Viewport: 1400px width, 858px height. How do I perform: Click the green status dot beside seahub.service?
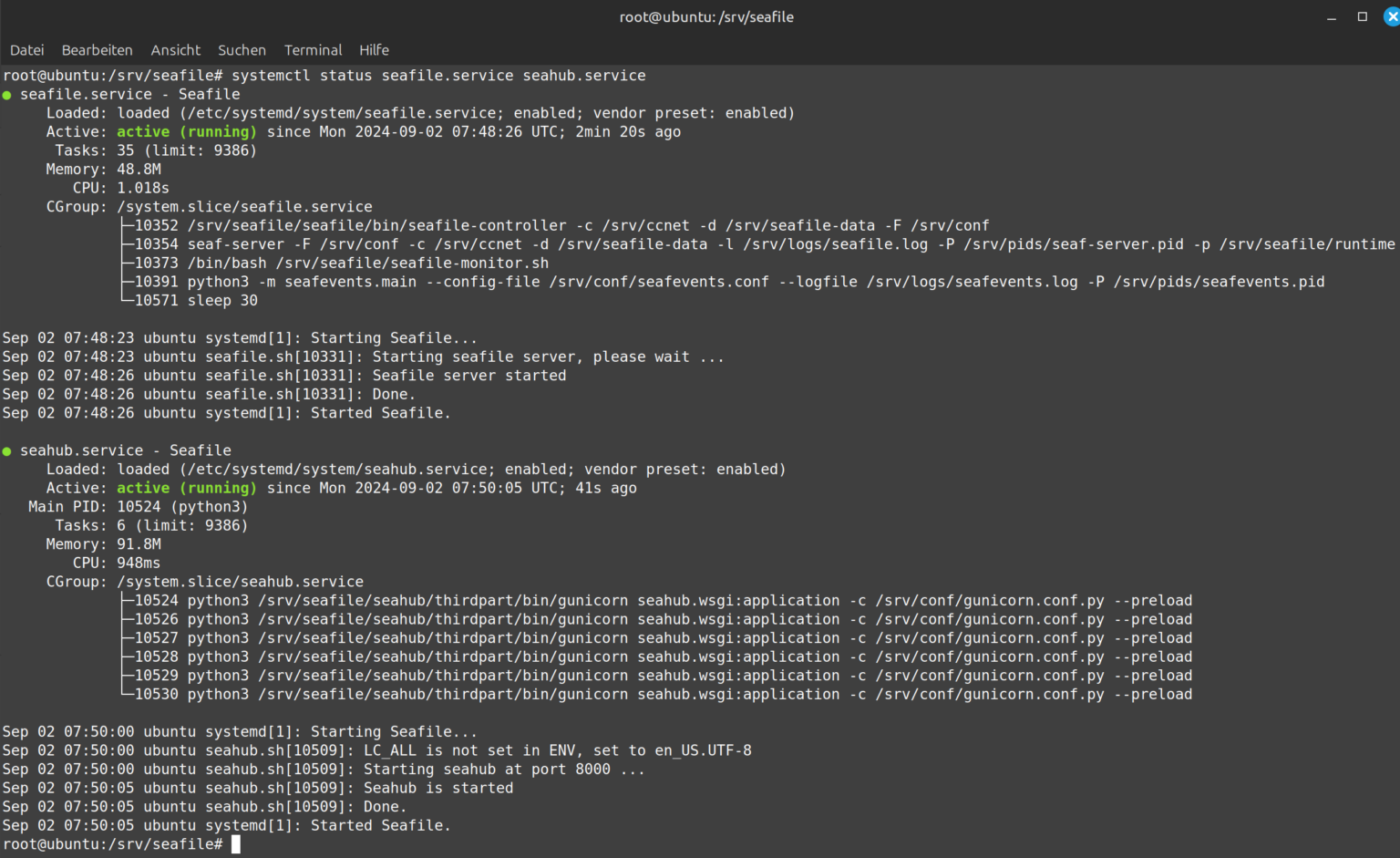(x=7, y=451)
